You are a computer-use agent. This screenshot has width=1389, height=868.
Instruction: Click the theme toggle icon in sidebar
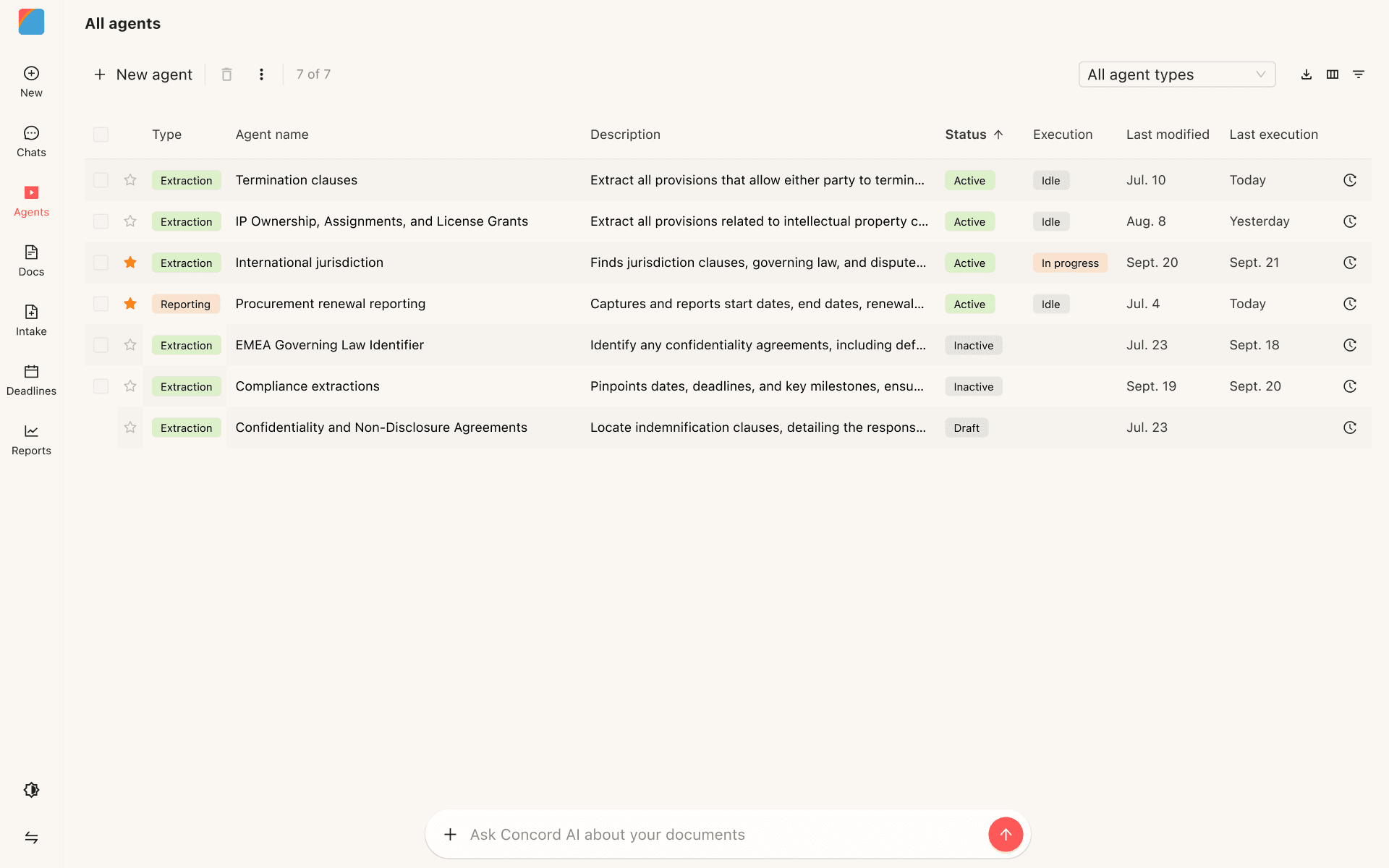tap(31, 790)
